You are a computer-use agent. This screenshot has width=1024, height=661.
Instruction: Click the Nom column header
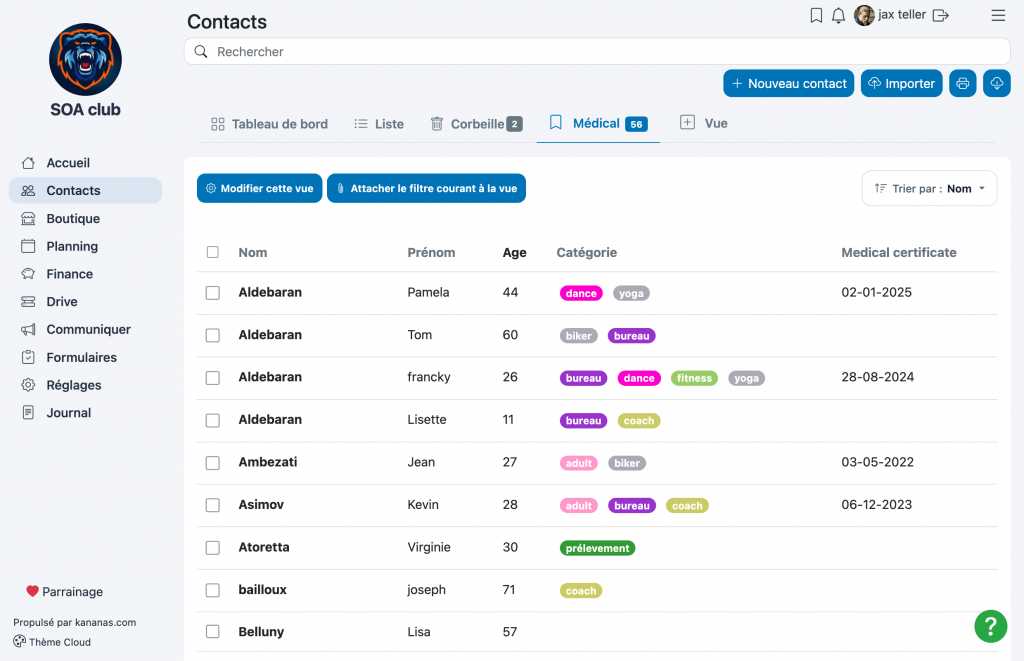click(x=253, y=252)
